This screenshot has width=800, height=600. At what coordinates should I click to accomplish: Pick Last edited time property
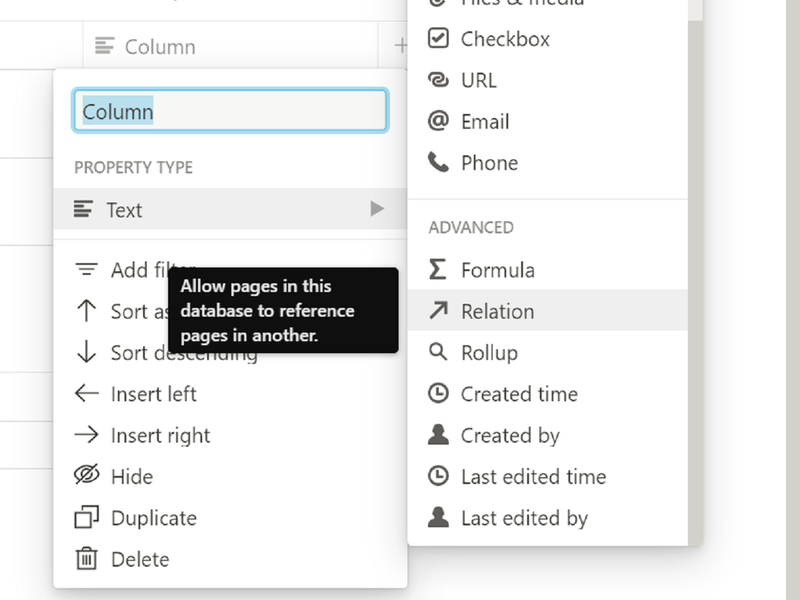tap(533, 477)
